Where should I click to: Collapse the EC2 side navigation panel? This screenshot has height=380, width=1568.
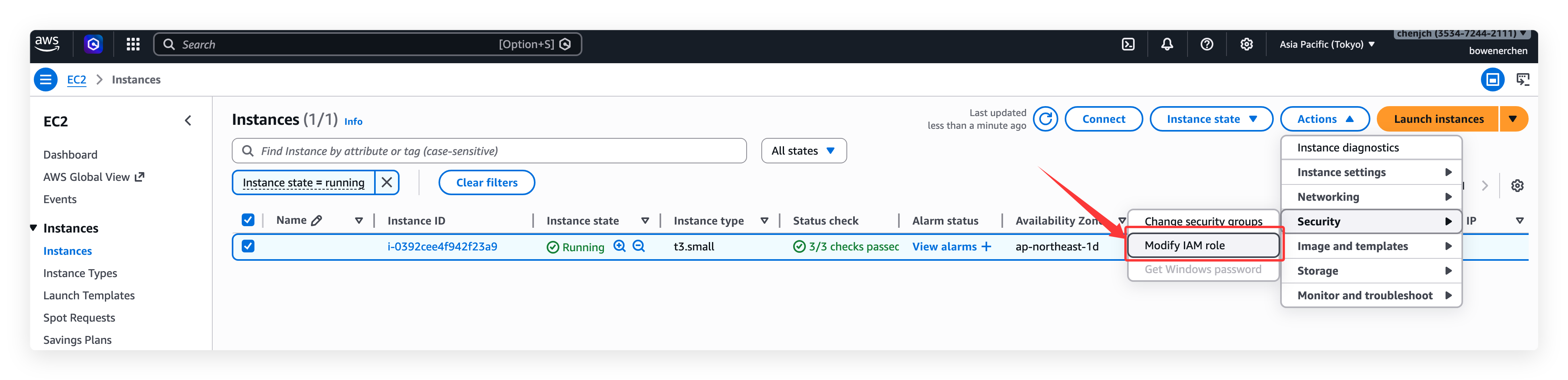coord(188,120)
